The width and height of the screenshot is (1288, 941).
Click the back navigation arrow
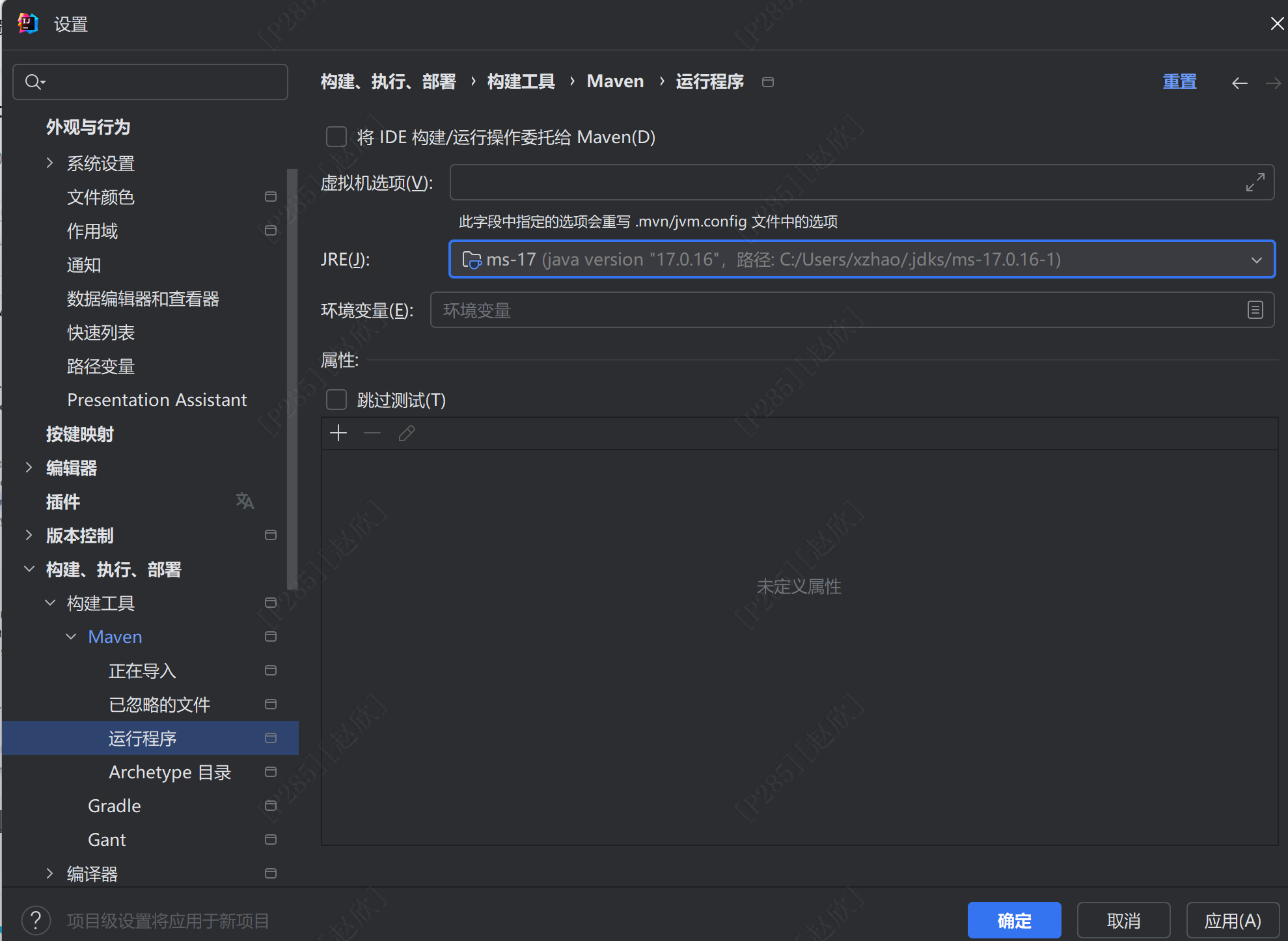(x=1239, y=83)
